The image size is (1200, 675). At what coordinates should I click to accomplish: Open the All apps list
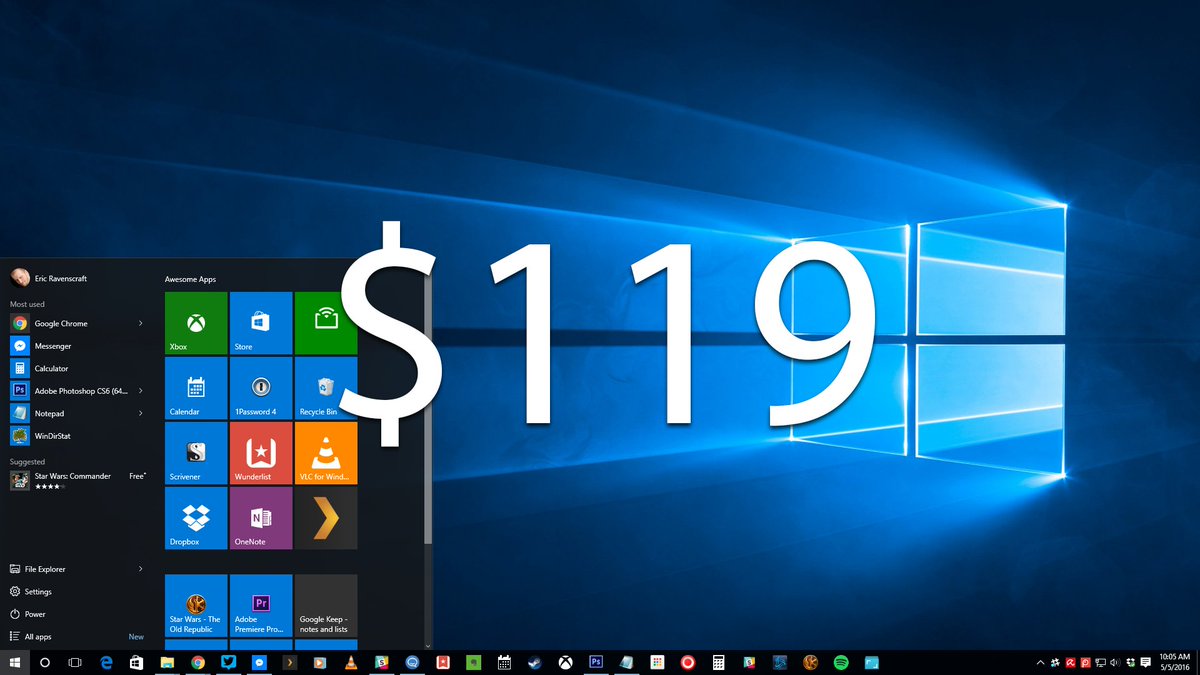coord(35,636)
